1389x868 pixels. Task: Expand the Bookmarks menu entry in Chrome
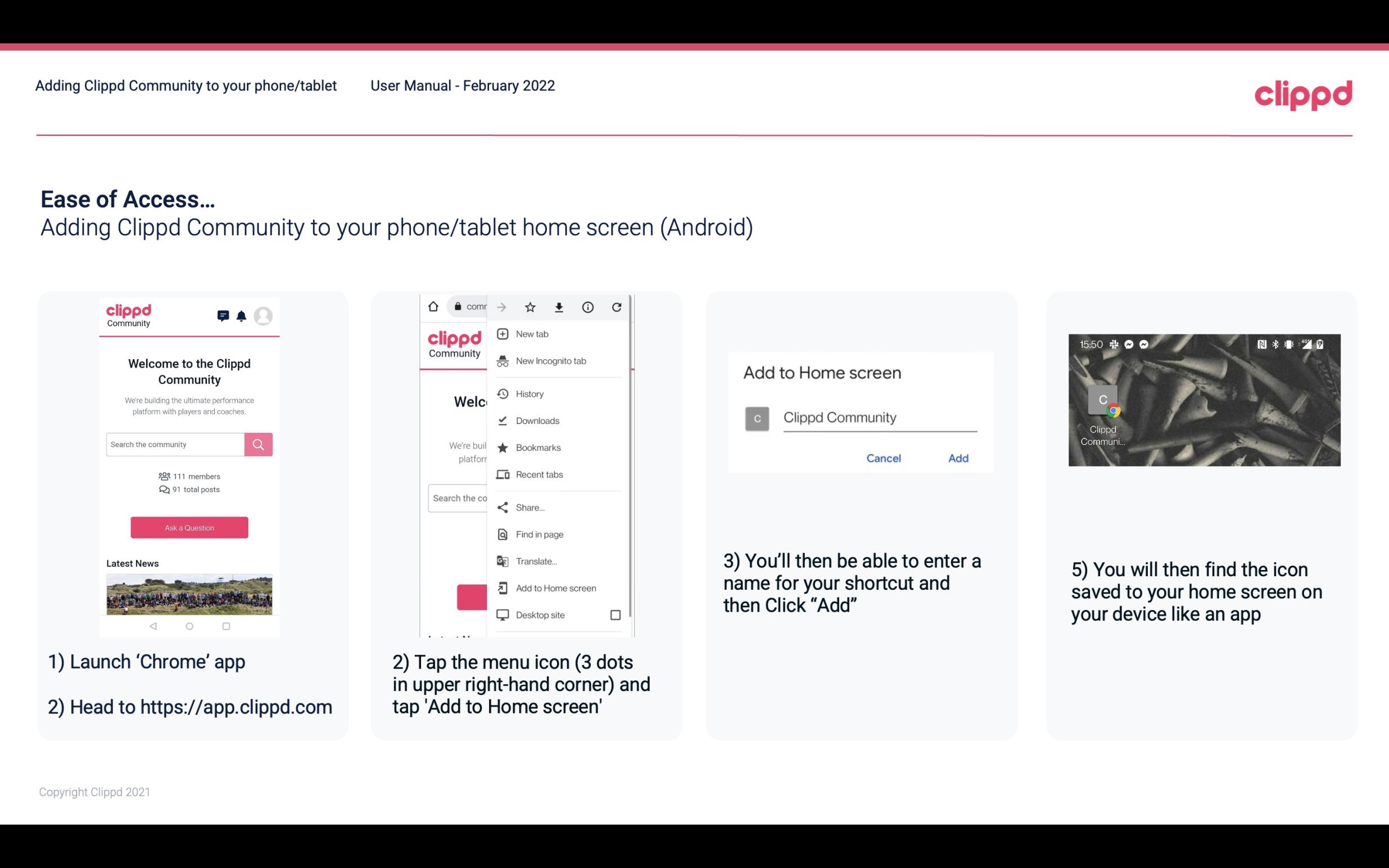point(538,447)
